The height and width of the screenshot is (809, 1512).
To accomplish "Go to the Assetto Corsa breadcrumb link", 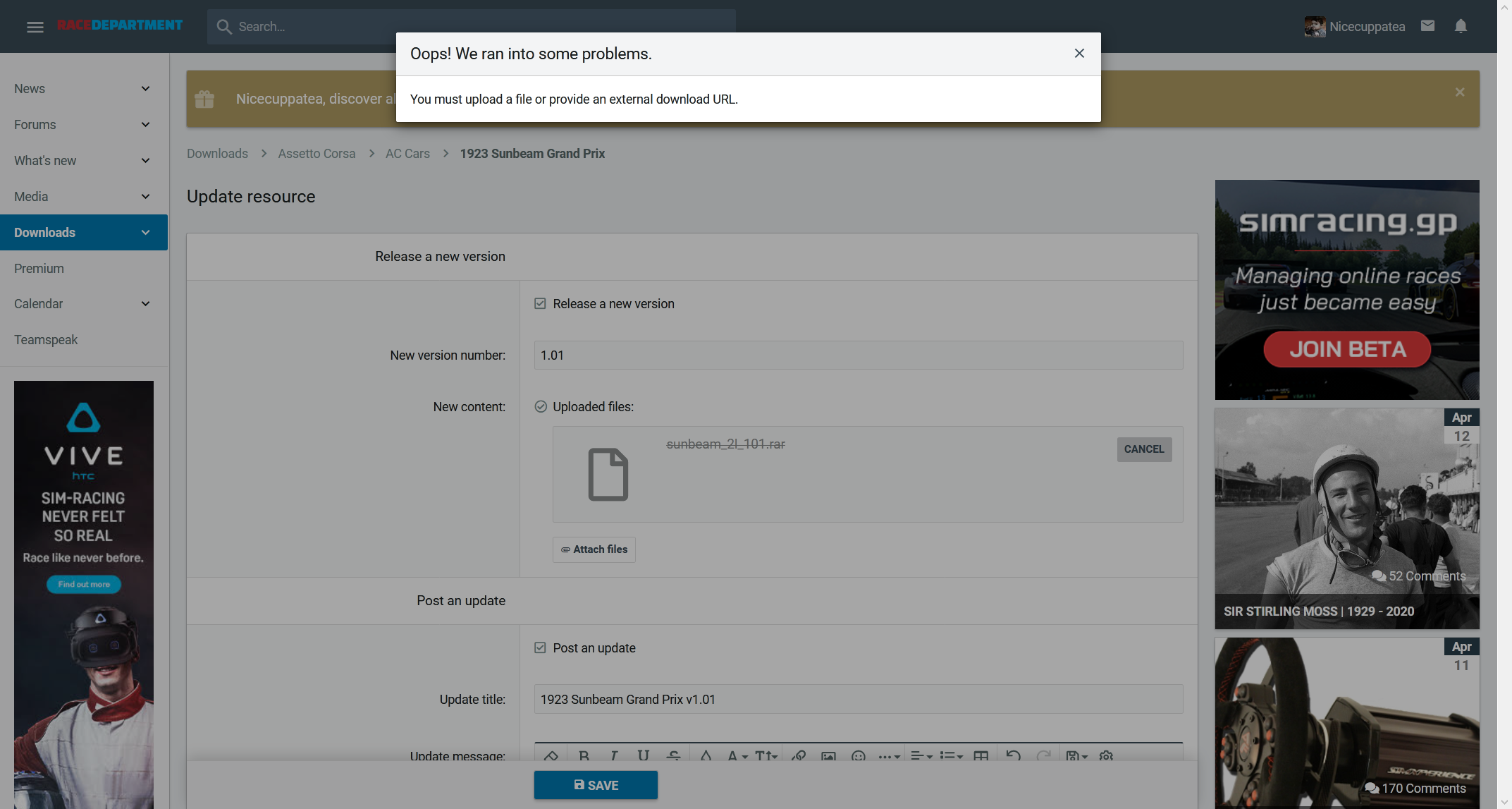I will [x=316, y=154].
